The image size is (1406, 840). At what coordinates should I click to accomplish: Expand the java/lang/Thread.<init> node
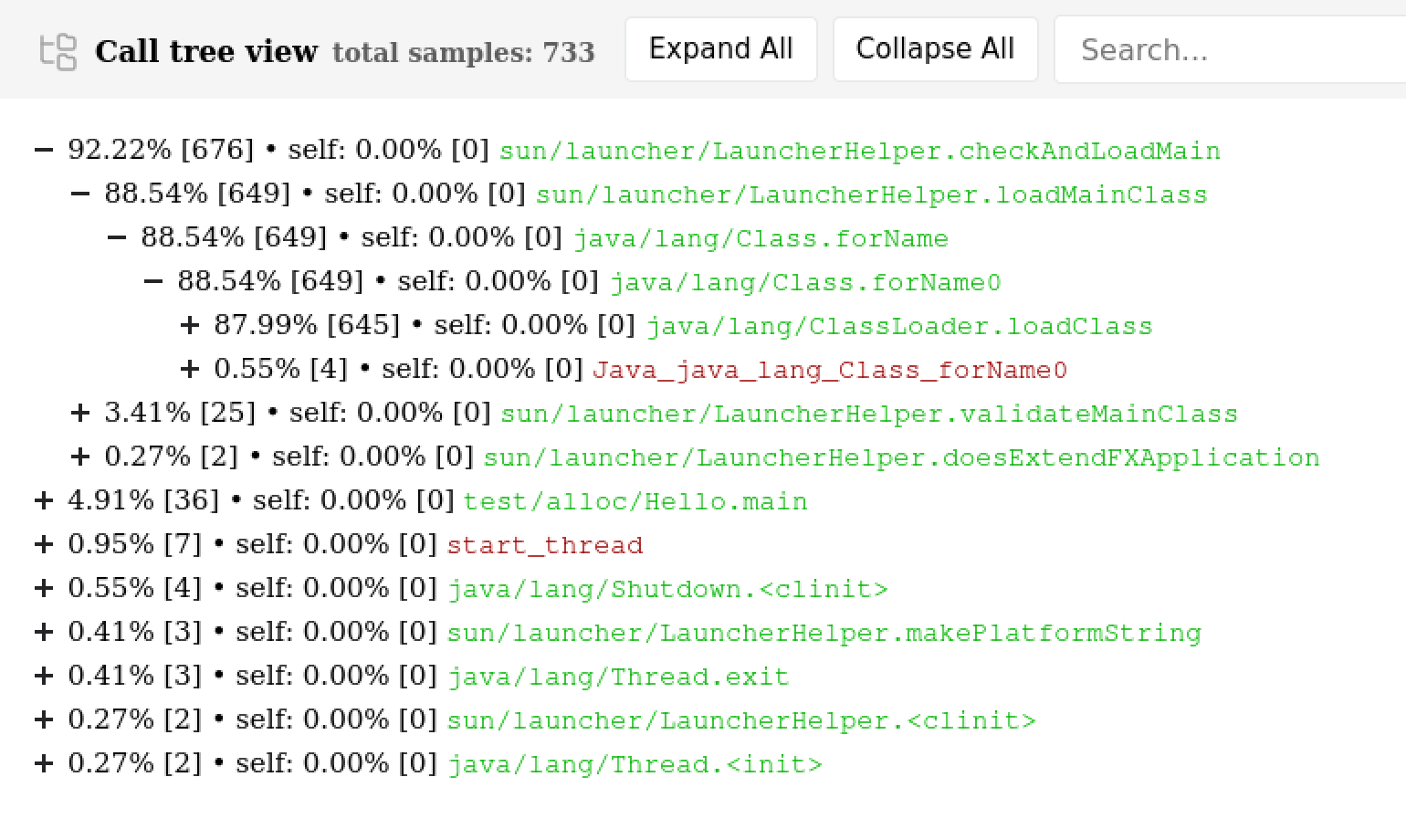pyautogui.click(x=44, y=763)
